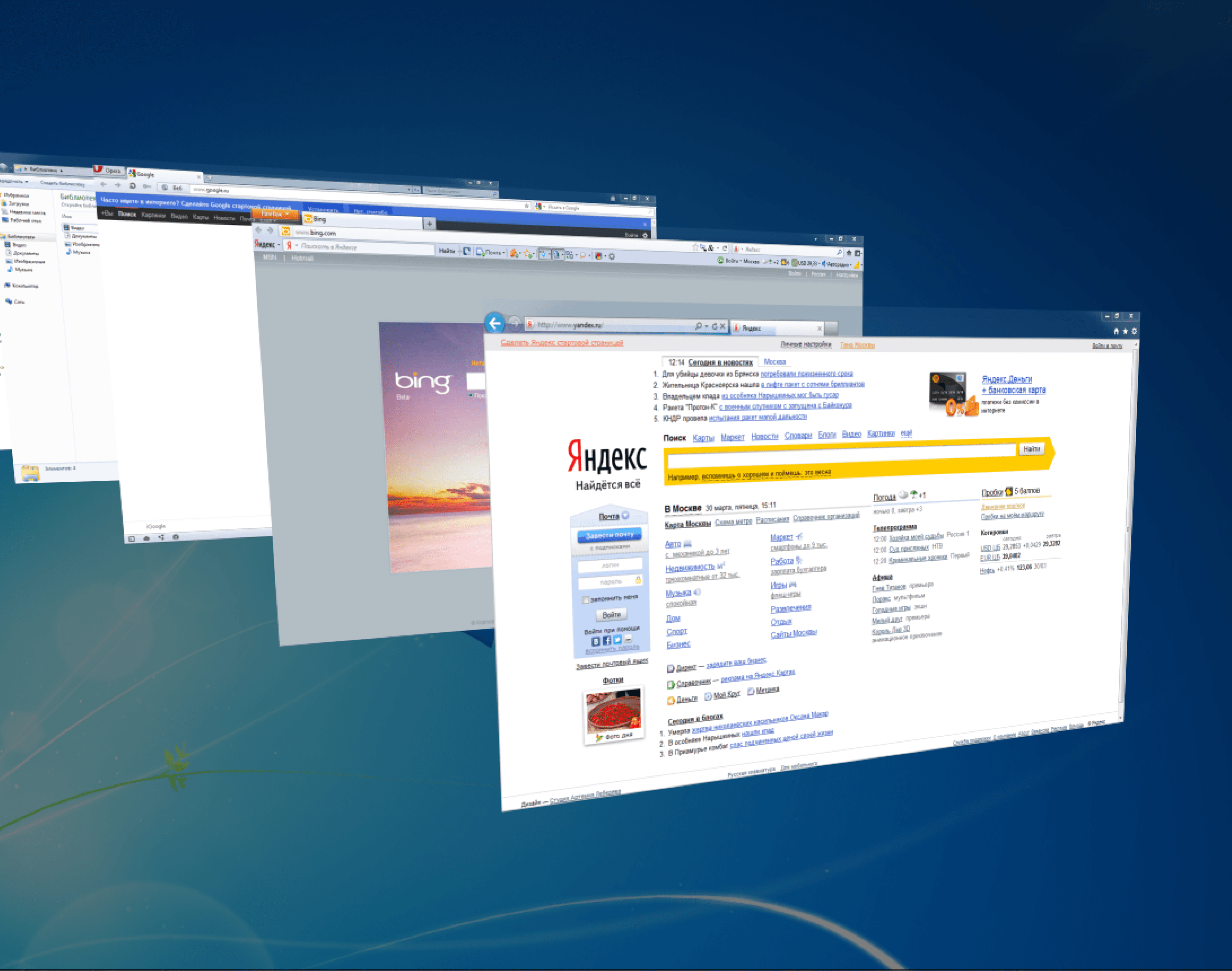This screenshot has width=1232, height=971.
Task: Open the Карты link above search box
Action: (703, 438)
